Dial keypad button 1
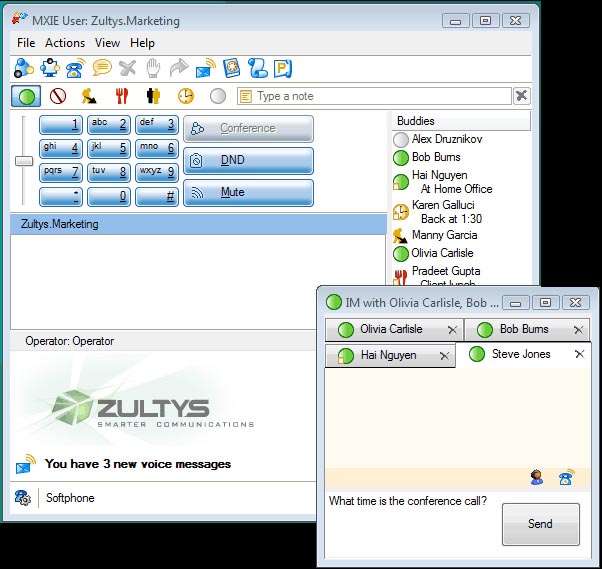Viewport: 602px width, 569px height. pos(61,125)
